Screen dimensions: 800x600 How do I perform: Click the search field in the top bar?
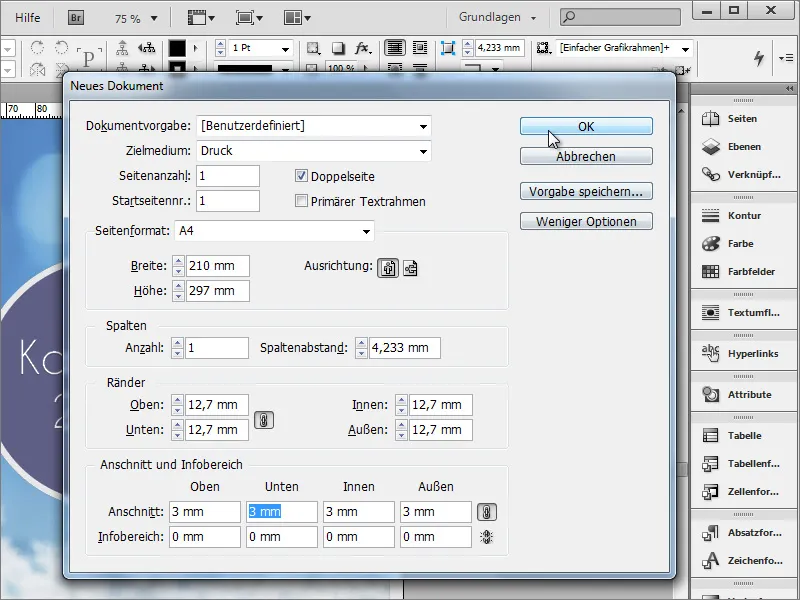pyautogui.click(x=620, y=17)
